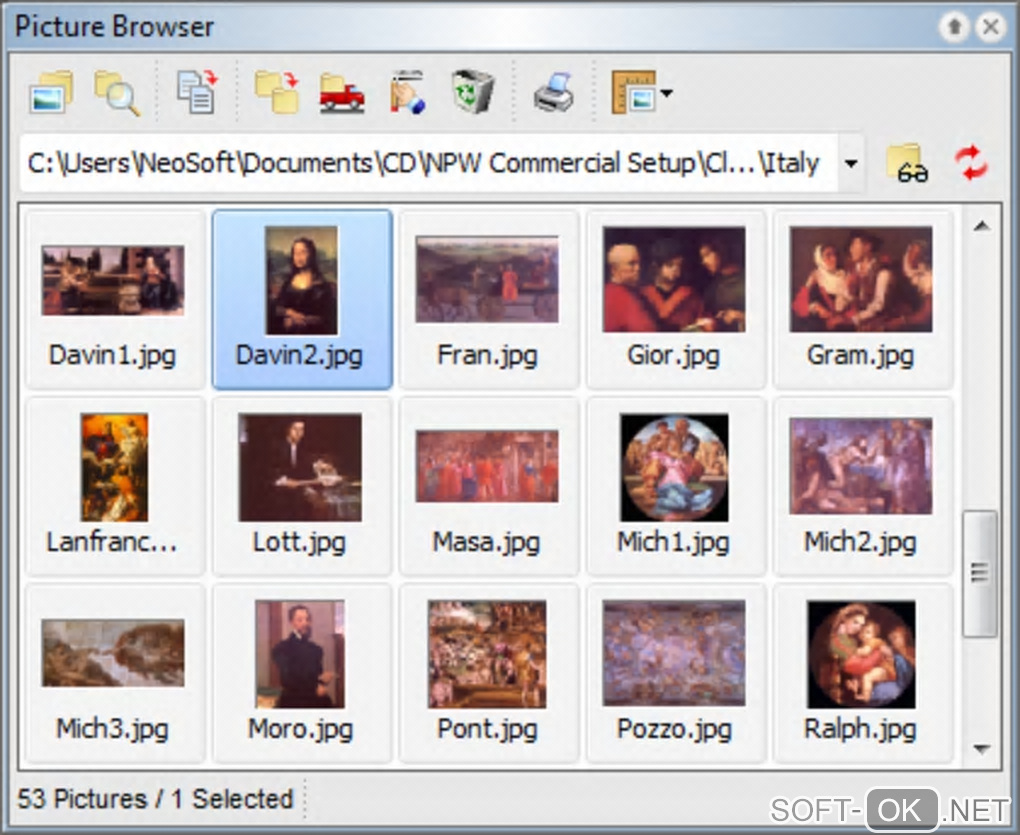The width and height of the screenshot is (1020, 835).
Task: Close the Picture Browser panel
Action: 991,27
